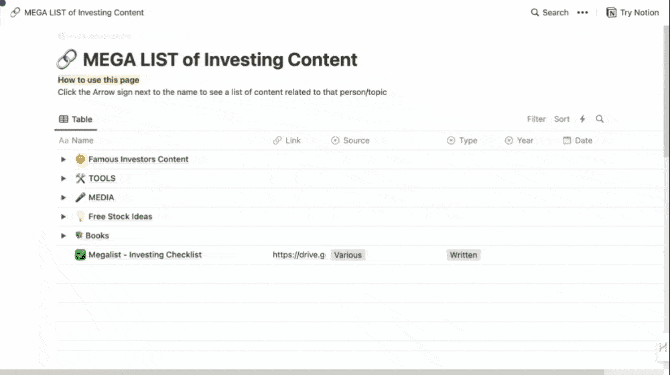Viewport: 670px width, 375px height.
Task: Click the microphone icon beside MEDIA
Action: [x=80, y=197]
